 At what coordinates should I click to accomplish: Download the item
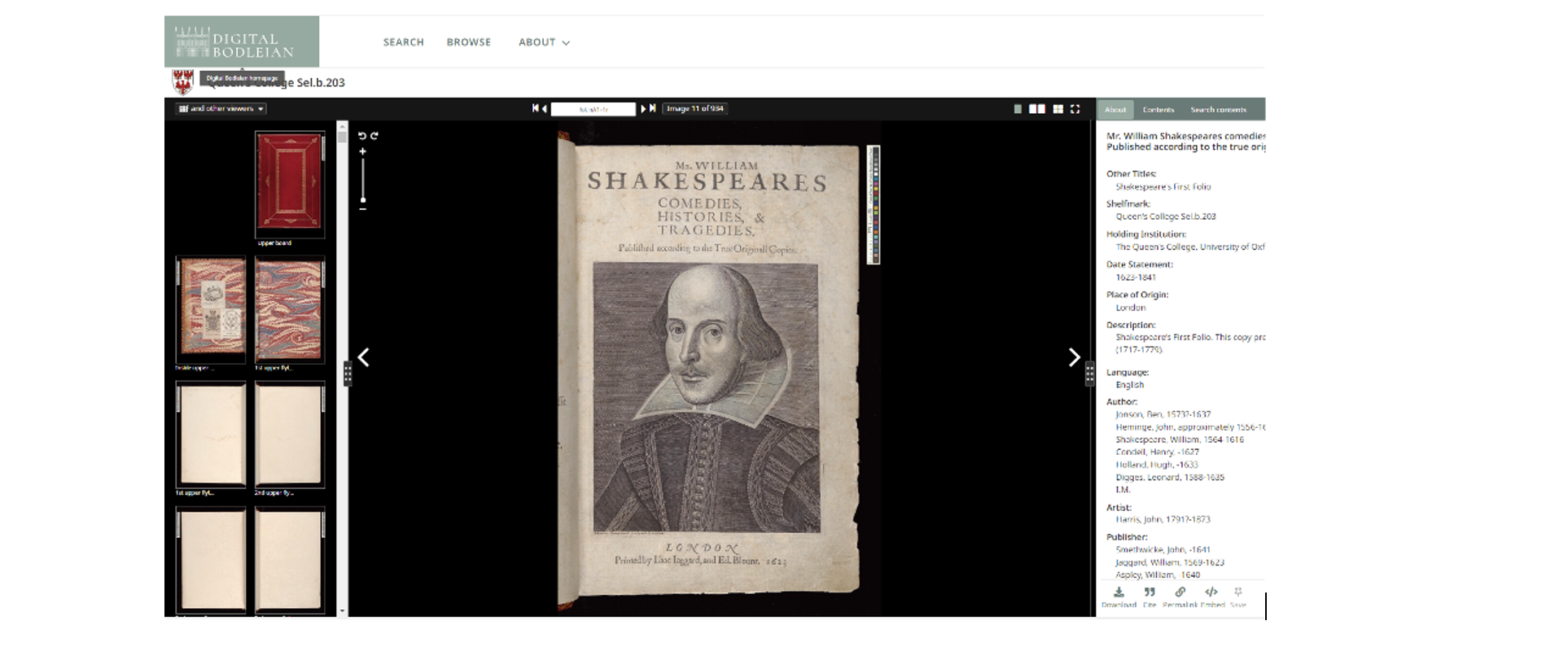(1119, 597)
